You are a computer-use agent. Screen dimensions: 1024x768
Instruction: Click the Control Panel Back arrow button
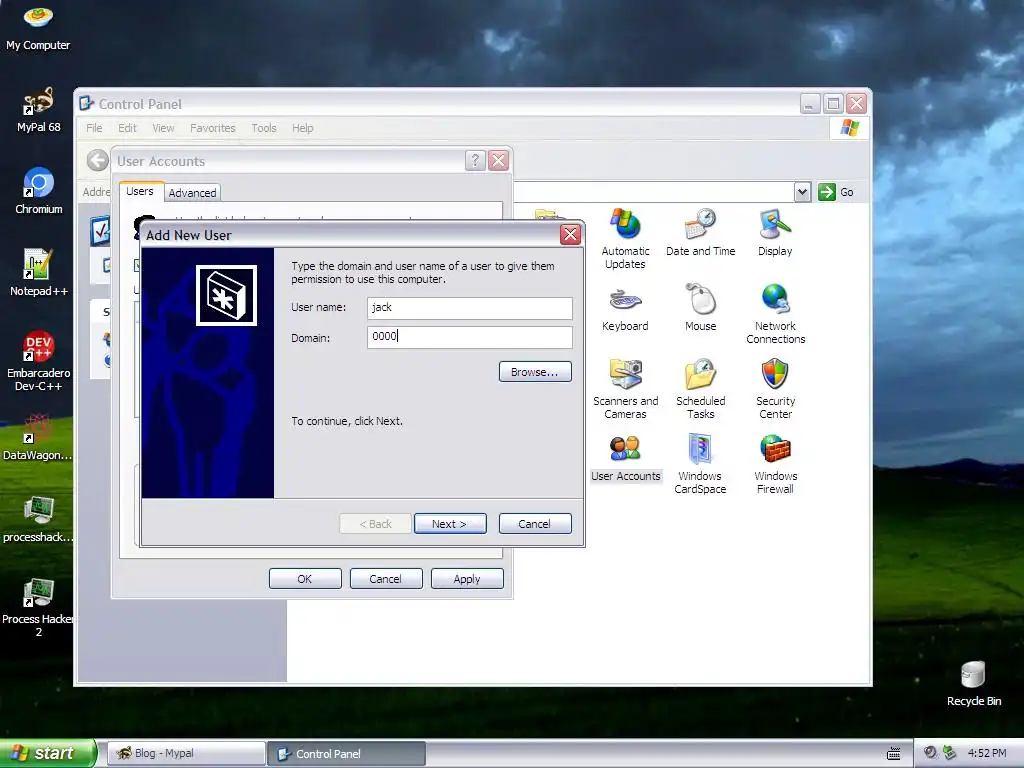97,160
